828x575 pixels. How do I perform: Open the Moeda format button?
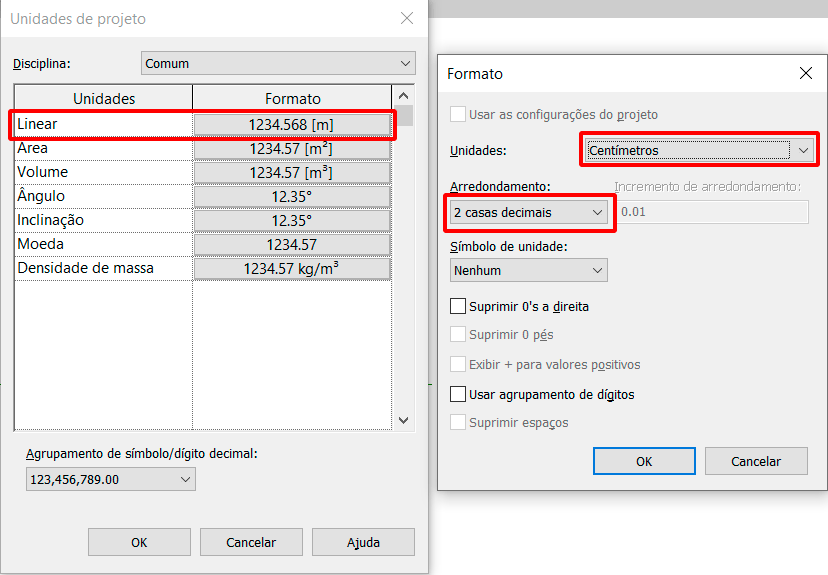pos(292,245)
